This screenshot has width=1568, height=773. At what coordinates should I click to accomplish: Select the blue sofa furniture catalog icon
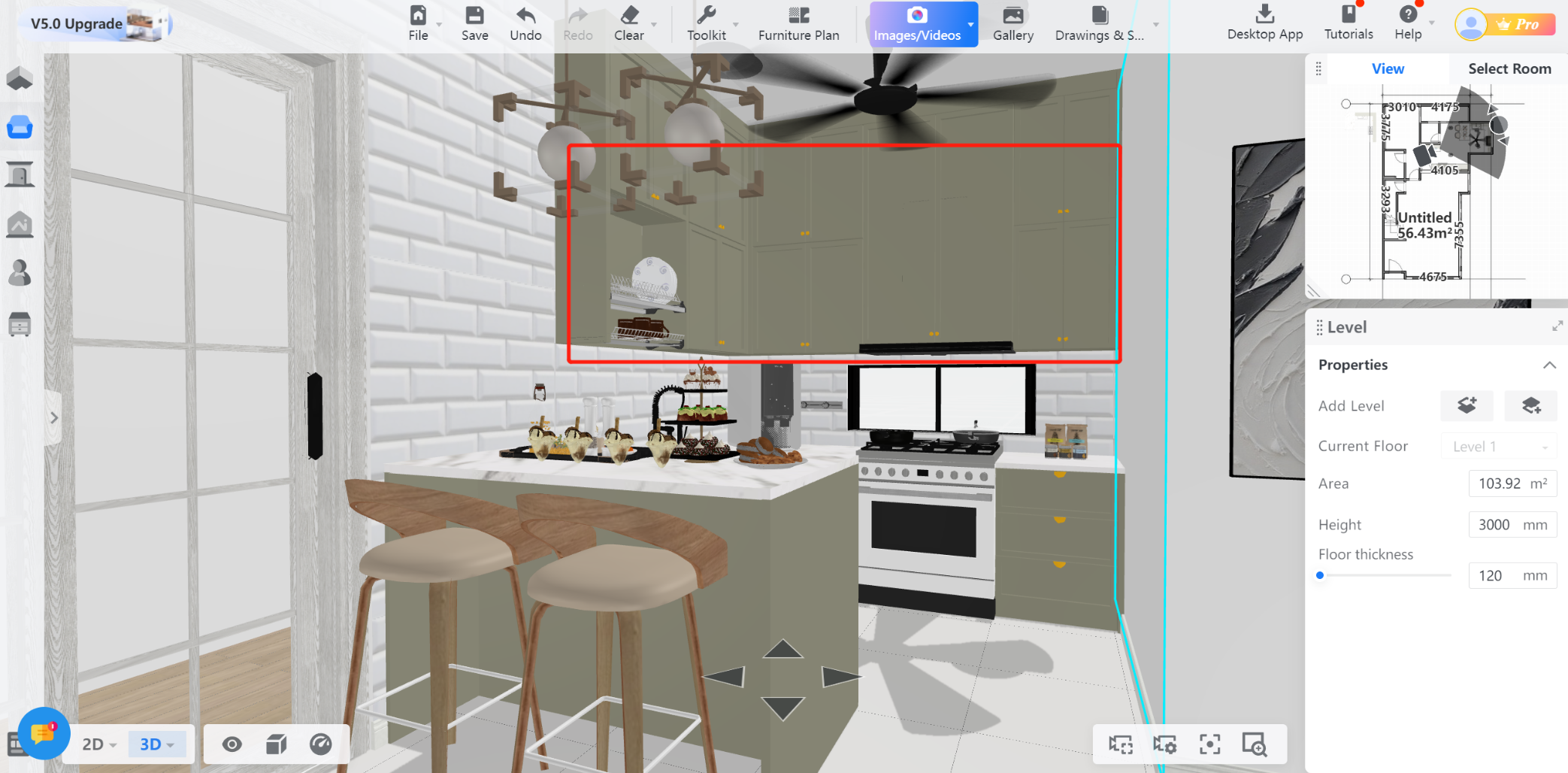click(20, 127)
